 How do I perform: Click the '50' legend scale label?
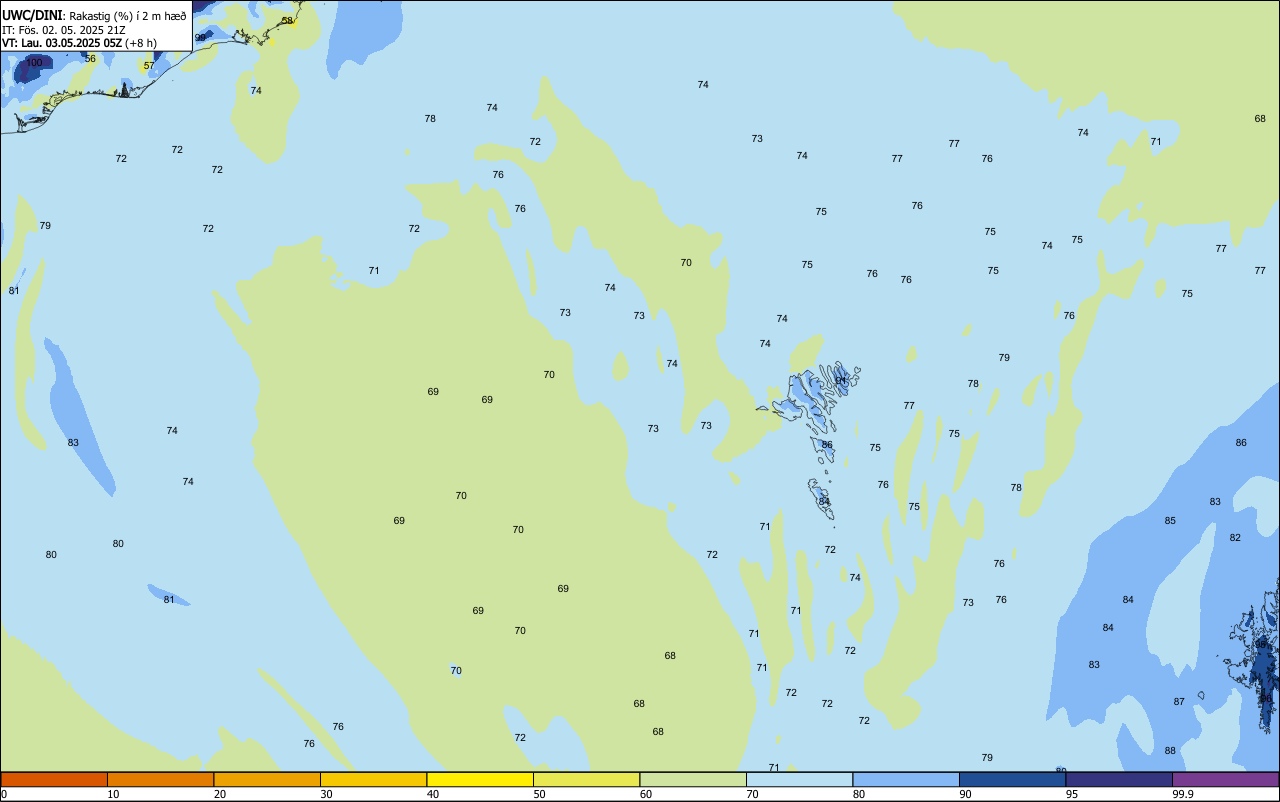(539, 794)
